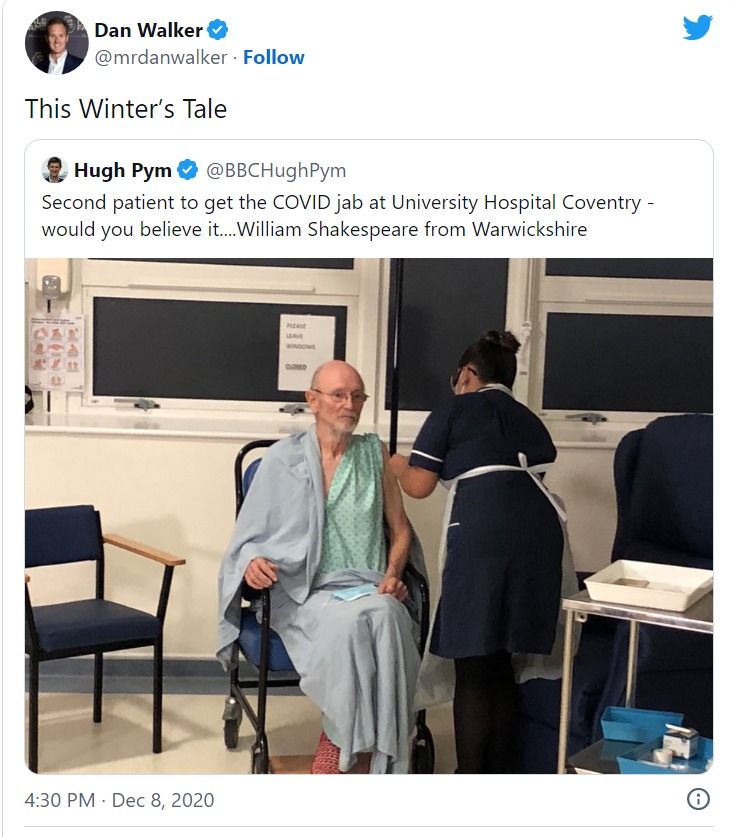Open Dan Walker's profile avatar
The image size is (733, 837).
57,43
